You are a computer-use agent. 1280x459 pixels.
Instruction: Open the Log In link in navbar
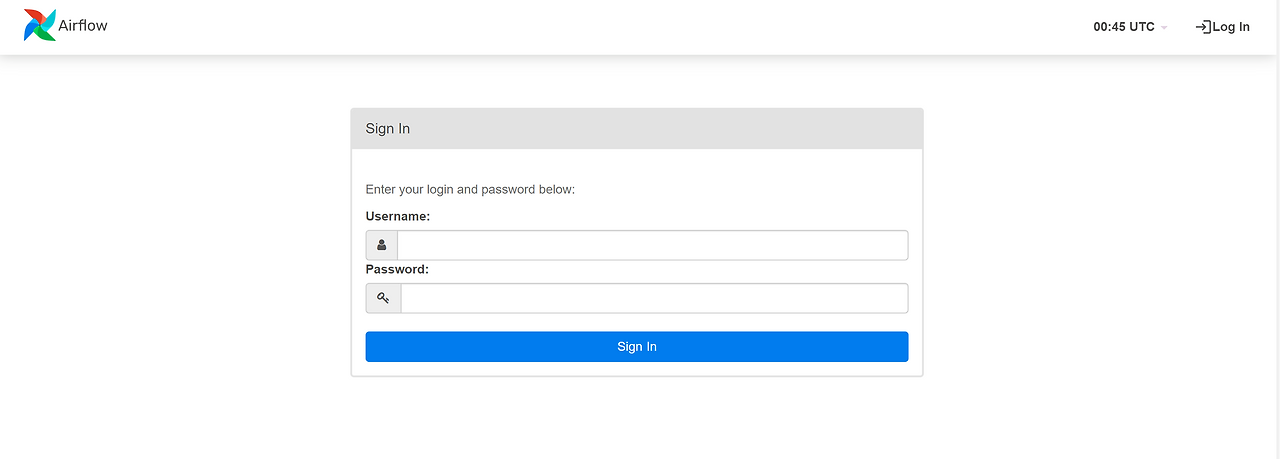(x=1231, y=27)
